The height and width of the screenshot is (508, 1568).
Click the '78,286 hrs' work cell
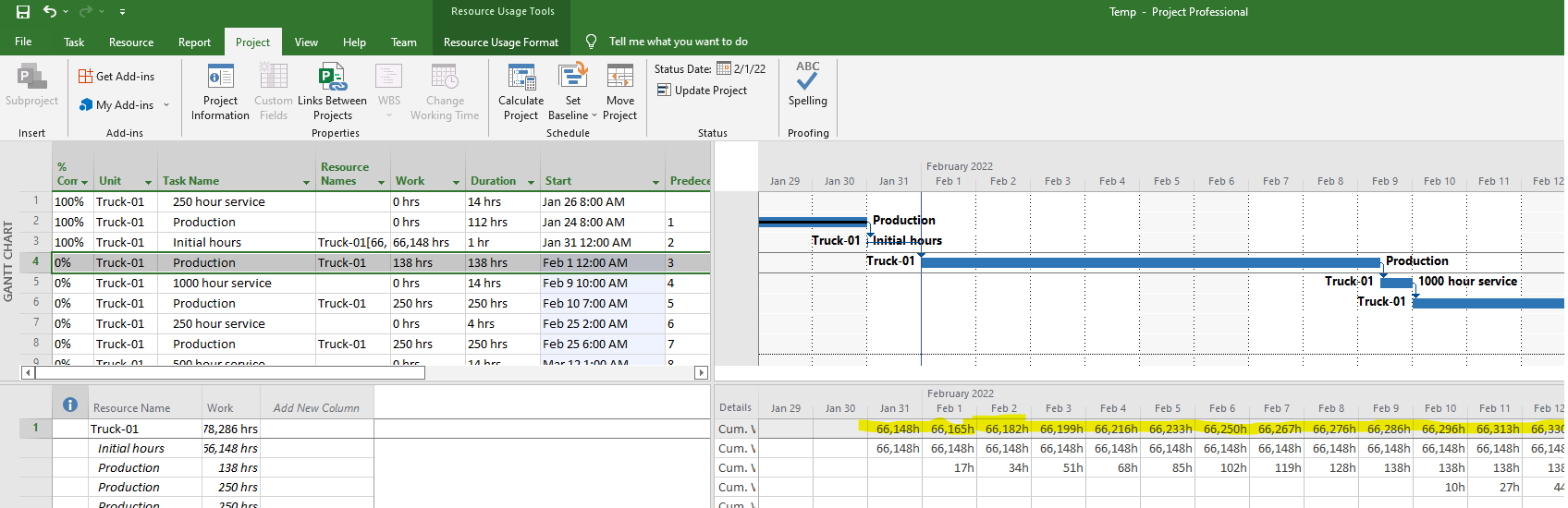[x=231, y=429]
